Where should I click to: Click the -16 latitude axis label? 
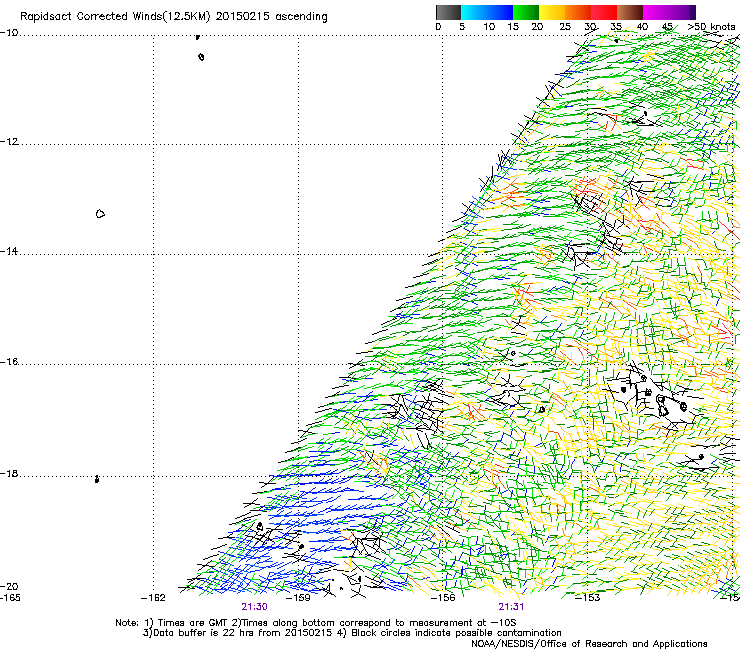[x=9, y=362]
